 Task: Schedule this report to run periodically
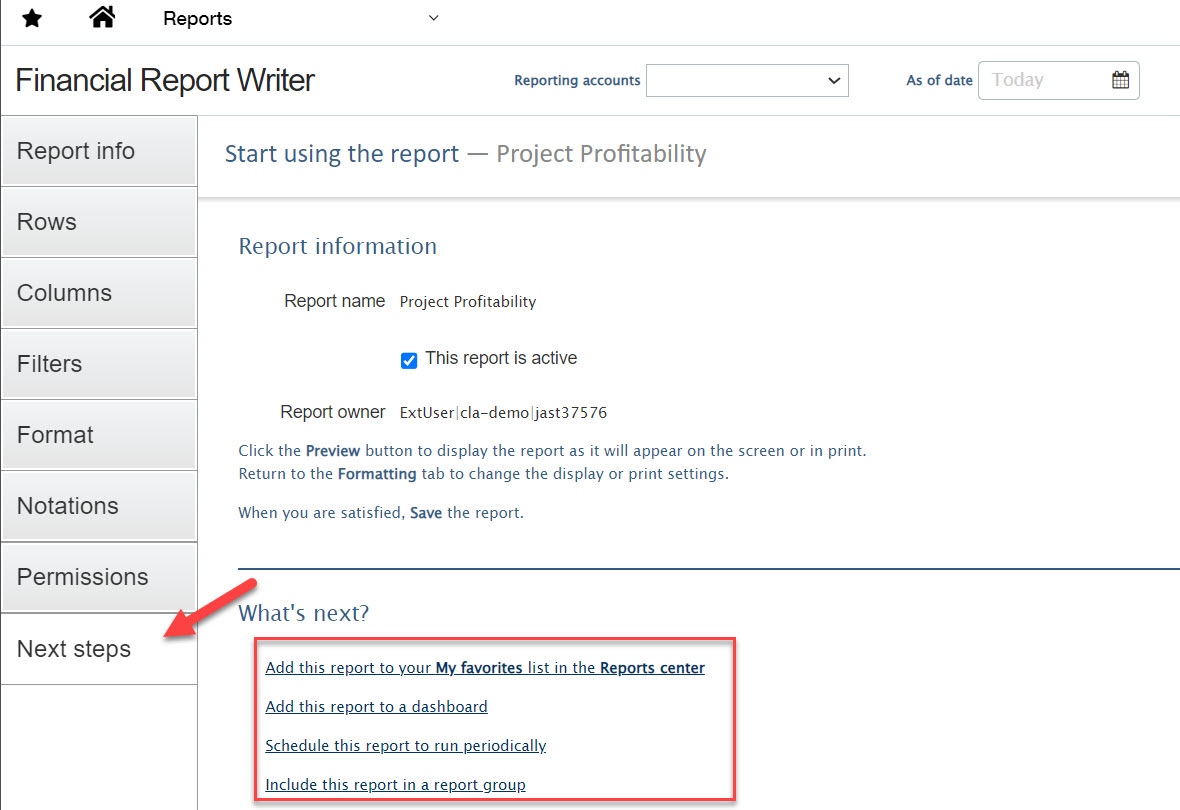pyautogui.click(x=405, y=746)
